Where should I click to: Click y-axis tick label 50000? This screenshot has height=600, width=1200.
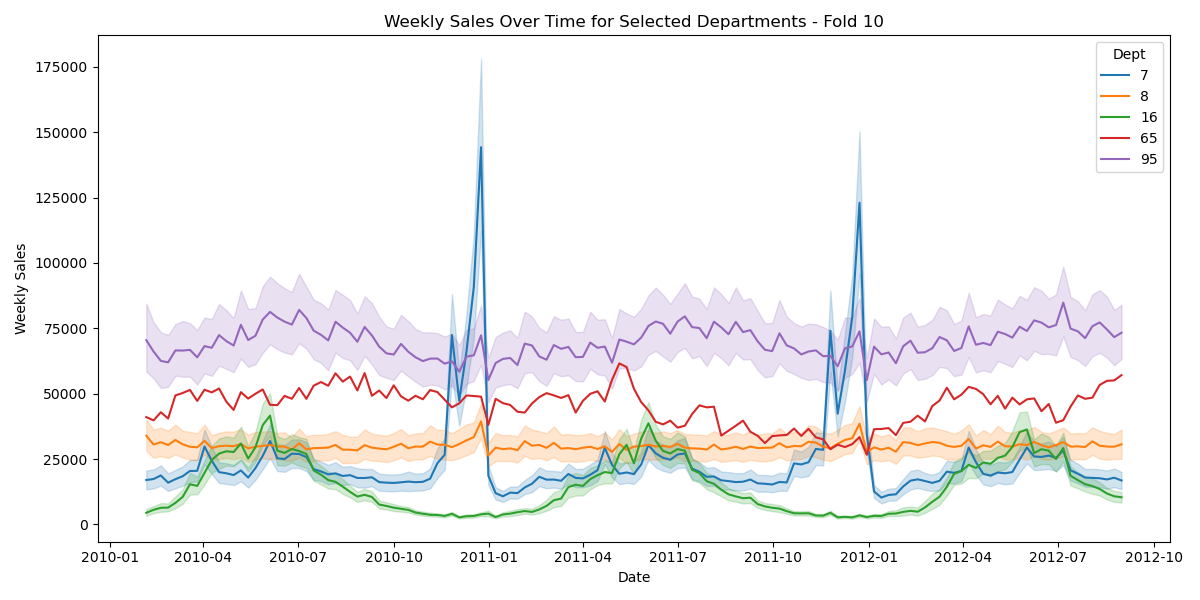point(66,394)
